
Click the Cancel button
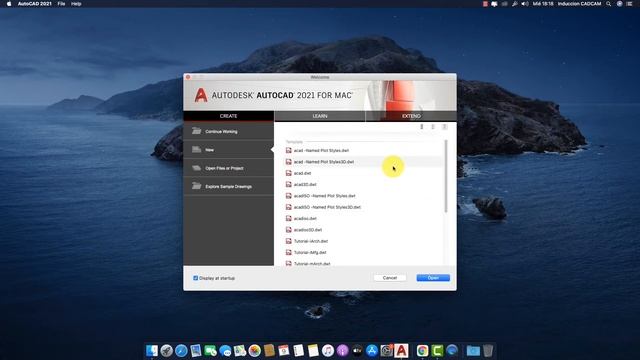point(390,278)
